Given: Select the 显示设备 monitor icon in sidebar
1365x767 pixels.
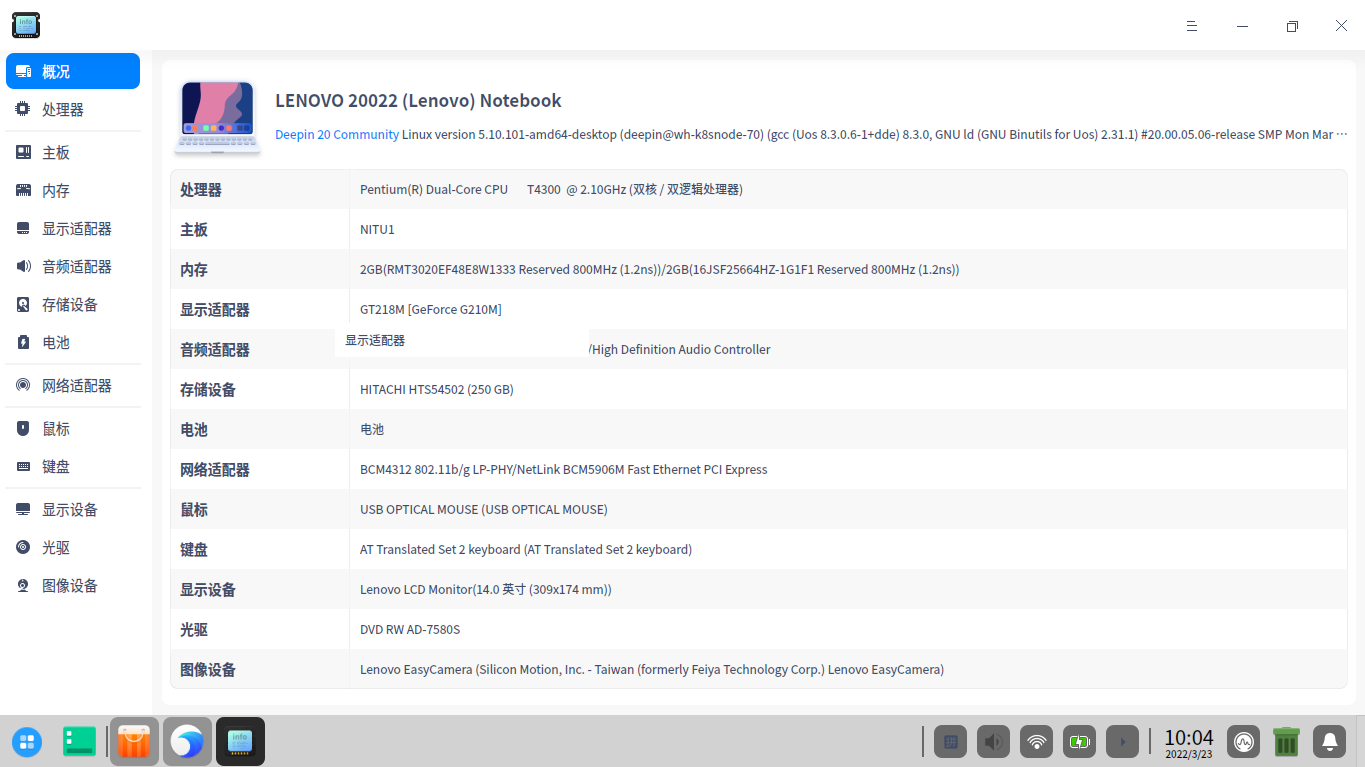Looking at the screenshot, I should [23, 509].
